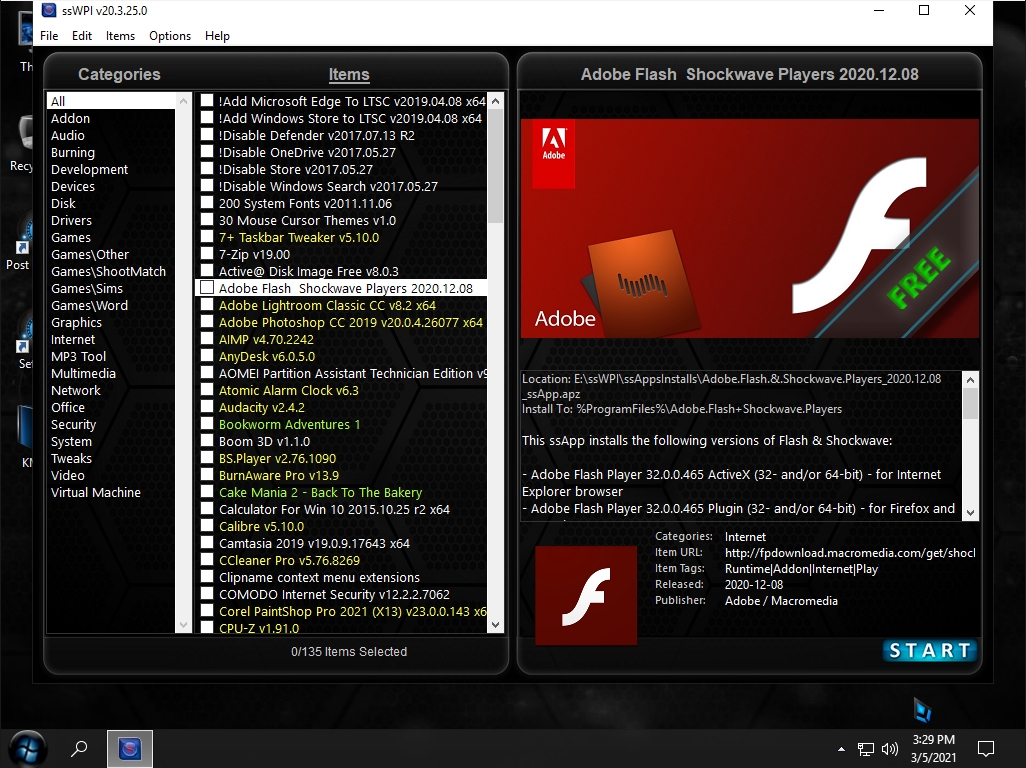
Task: Select the Graphics category
Action: (77, 323)
